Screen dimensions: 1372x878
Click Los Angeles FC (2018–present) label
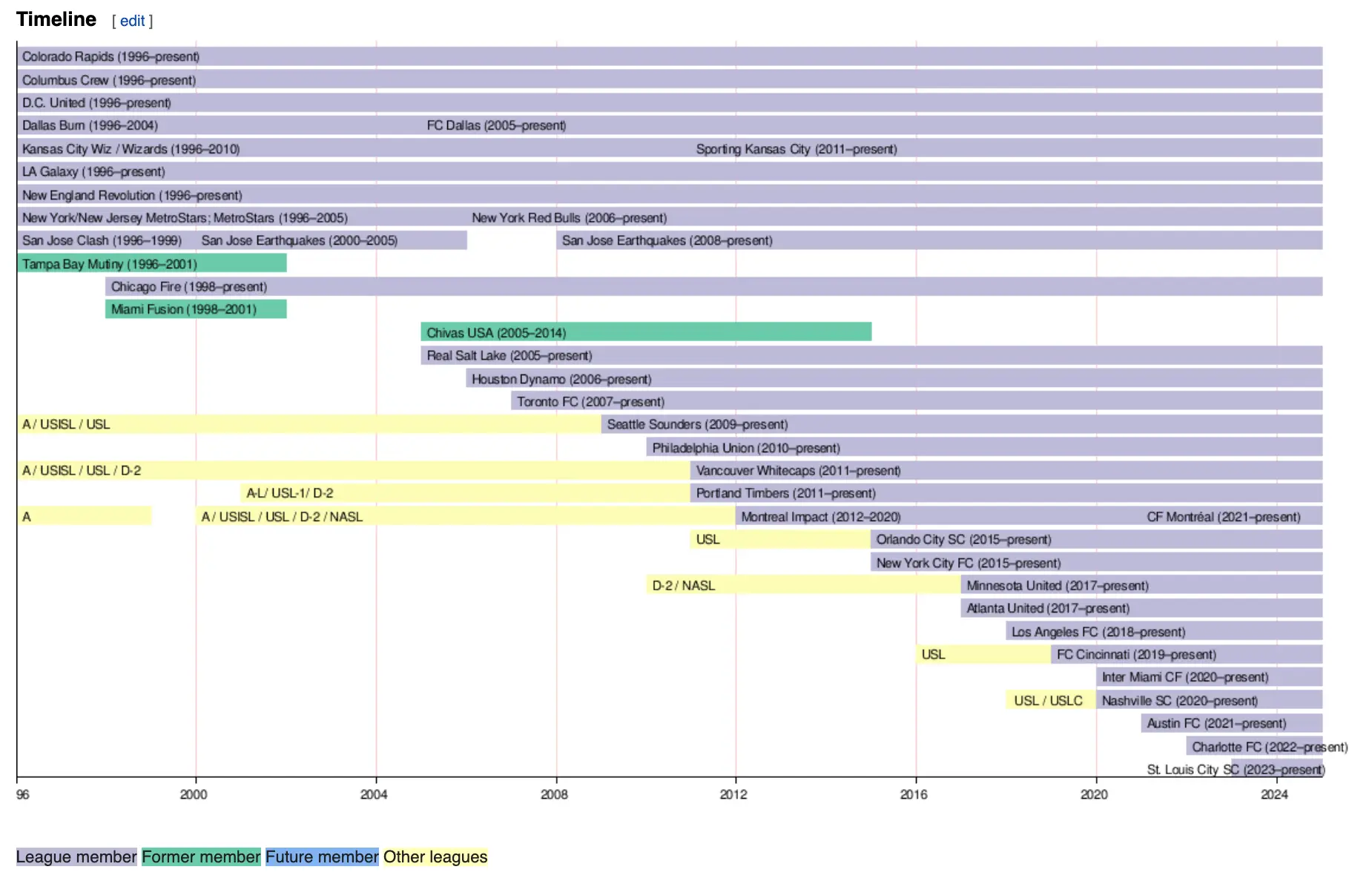pos(1098,632)
